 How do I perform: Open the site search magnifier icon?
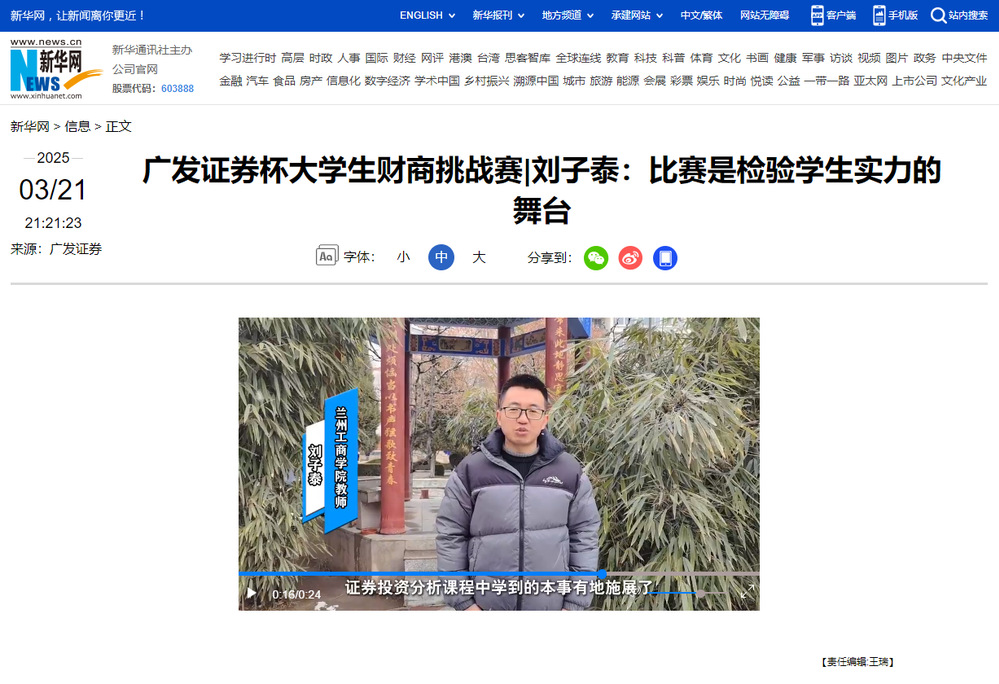pos(938,15)
